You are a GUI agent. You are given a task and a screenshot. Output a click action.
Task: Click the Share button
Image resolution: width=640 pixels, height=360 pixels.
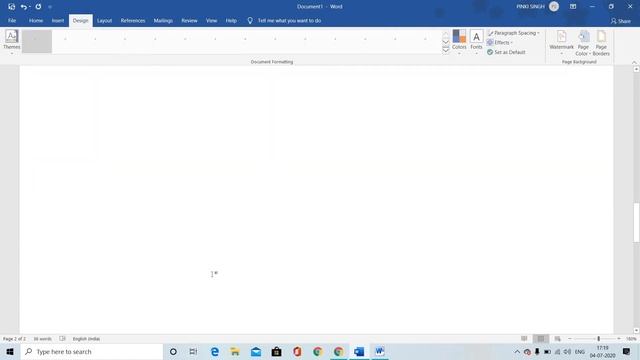point(621,21)
